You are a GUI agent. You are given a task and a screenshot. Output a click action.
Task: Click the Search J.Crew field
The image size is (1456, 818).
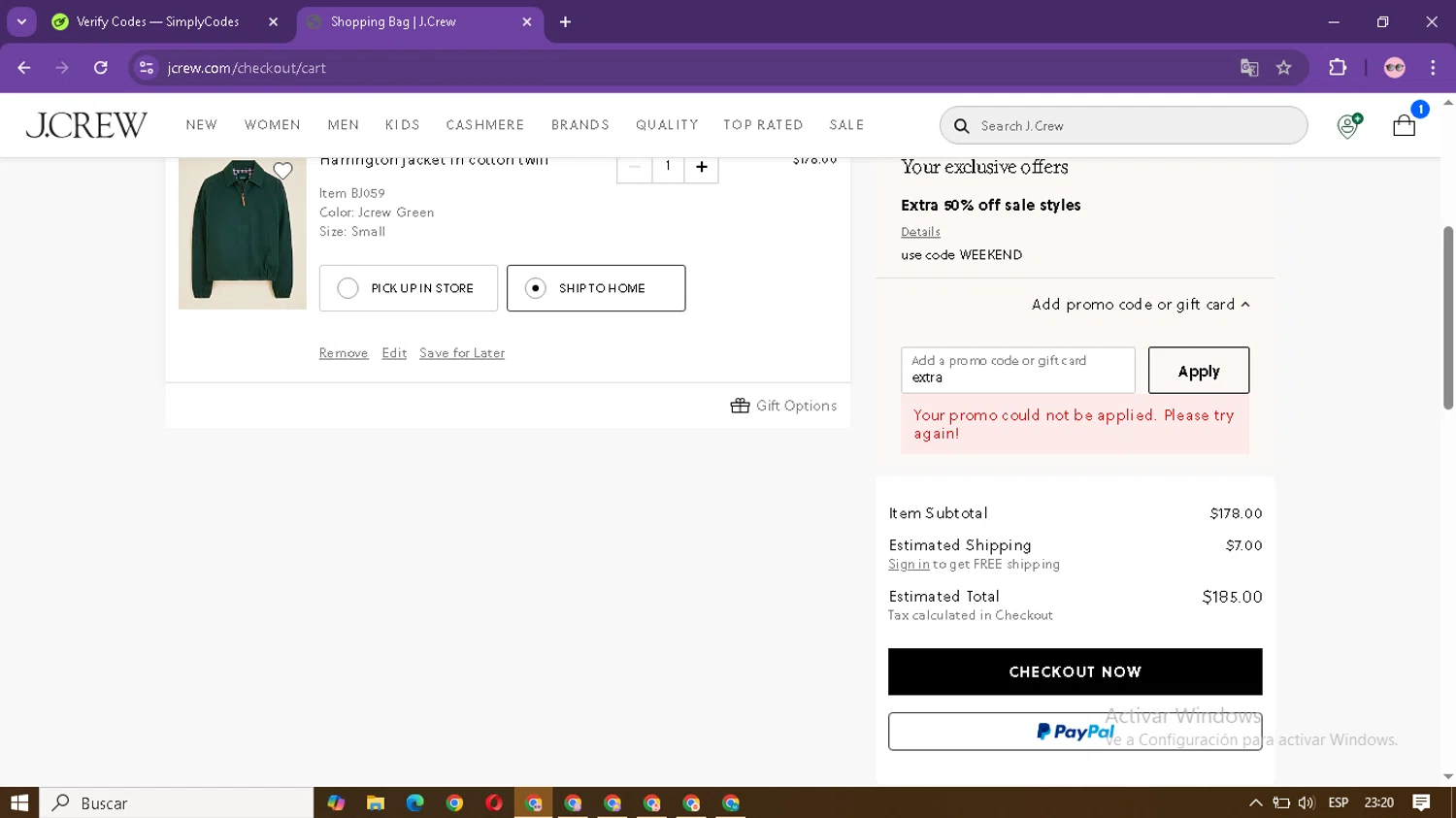coord(1123,126)
